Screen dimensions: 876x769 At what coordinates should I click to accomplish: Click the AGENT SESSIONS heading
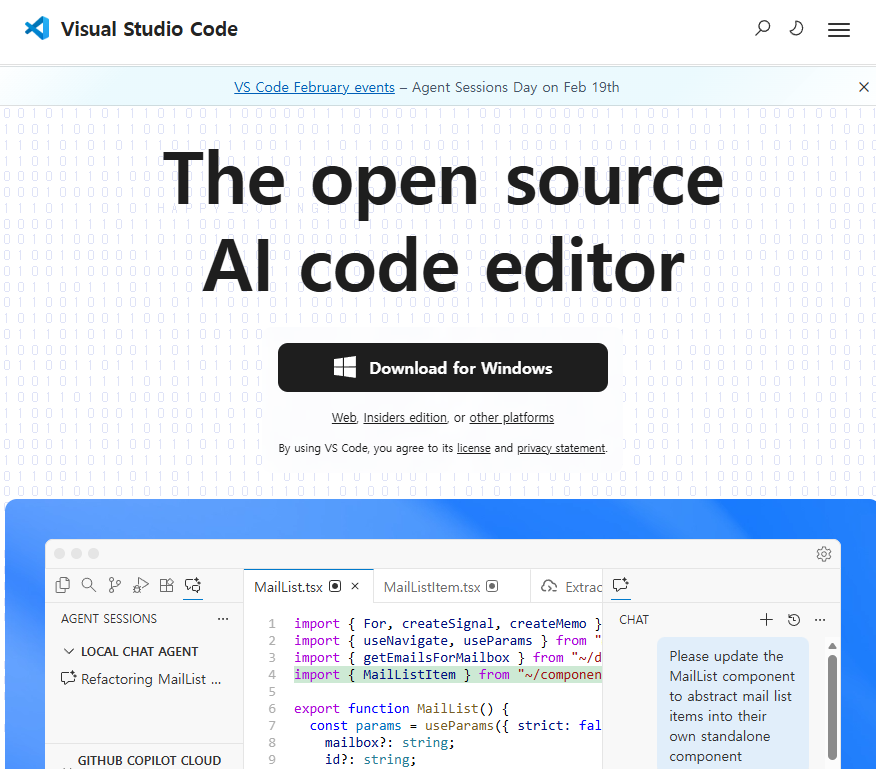109,619
